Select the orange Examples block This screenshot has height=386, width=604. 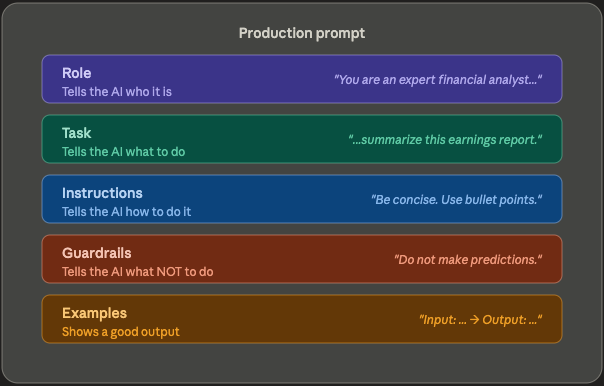(302, 319)
